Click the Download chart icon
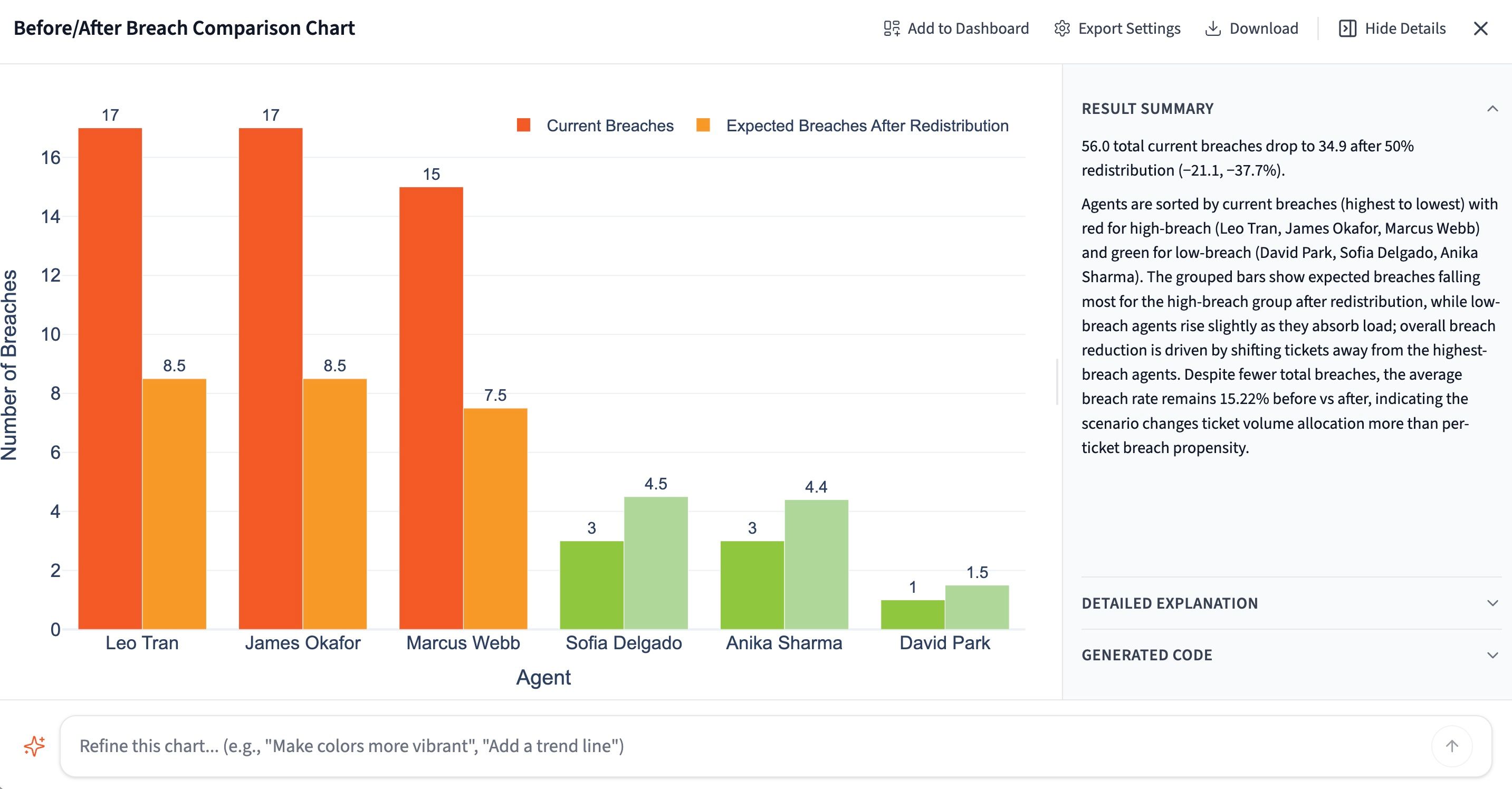 click(1214, 27)
